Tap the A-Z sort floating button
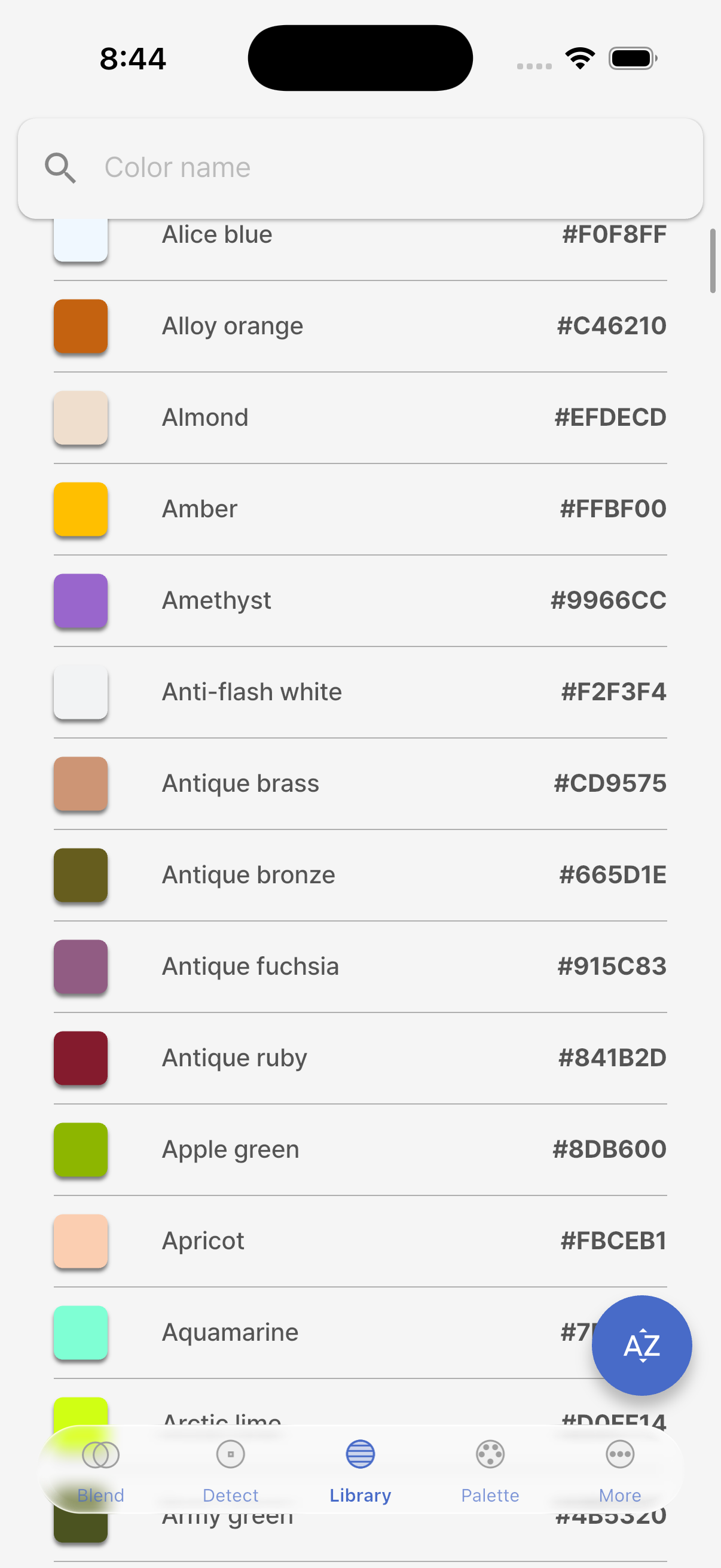The width and height of the screenshot is (721, 1568). click(x=641, y=1344)
